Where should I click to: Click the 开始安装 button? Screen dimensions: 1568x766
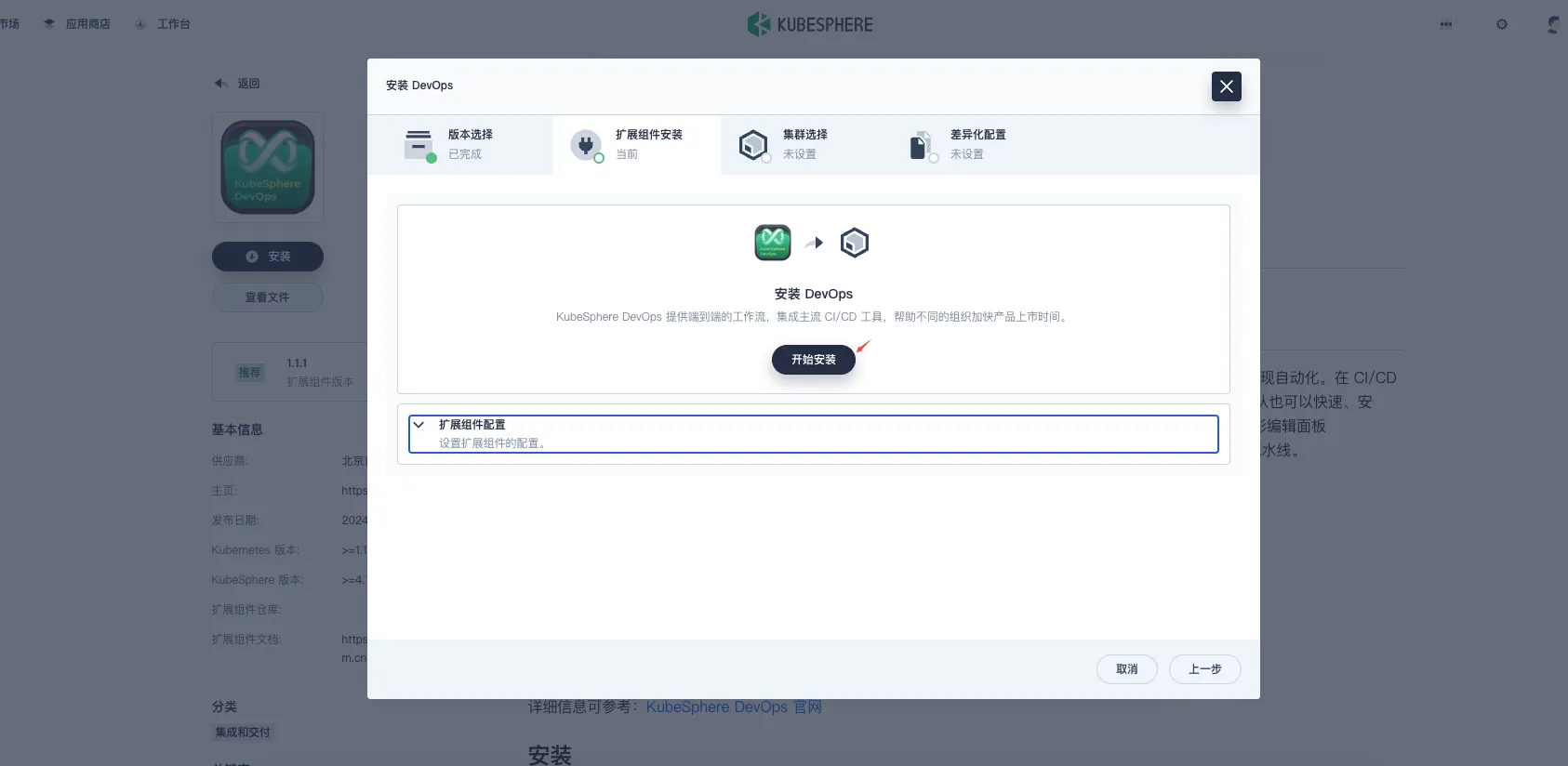coord(813,360)
